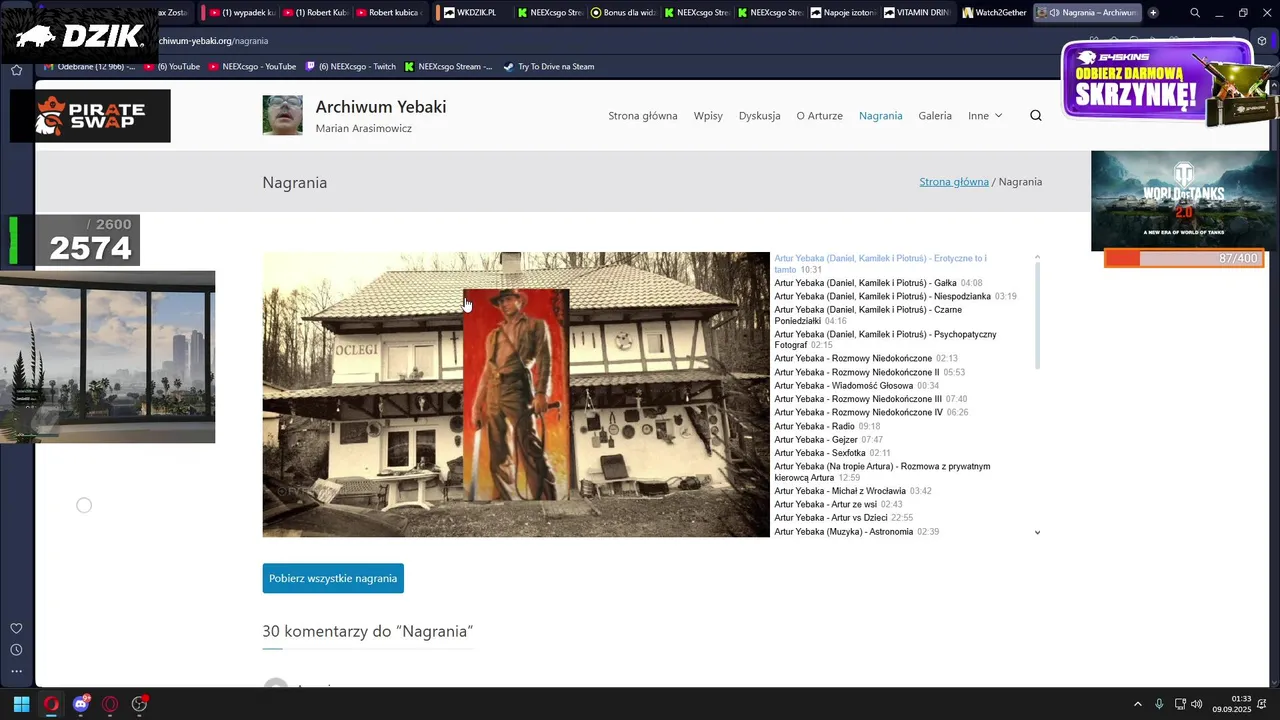Play 'Artur Yebaka - Radio' 09:18
The width and height of the screenshot is (1280, 720).
tap(827, 426)
